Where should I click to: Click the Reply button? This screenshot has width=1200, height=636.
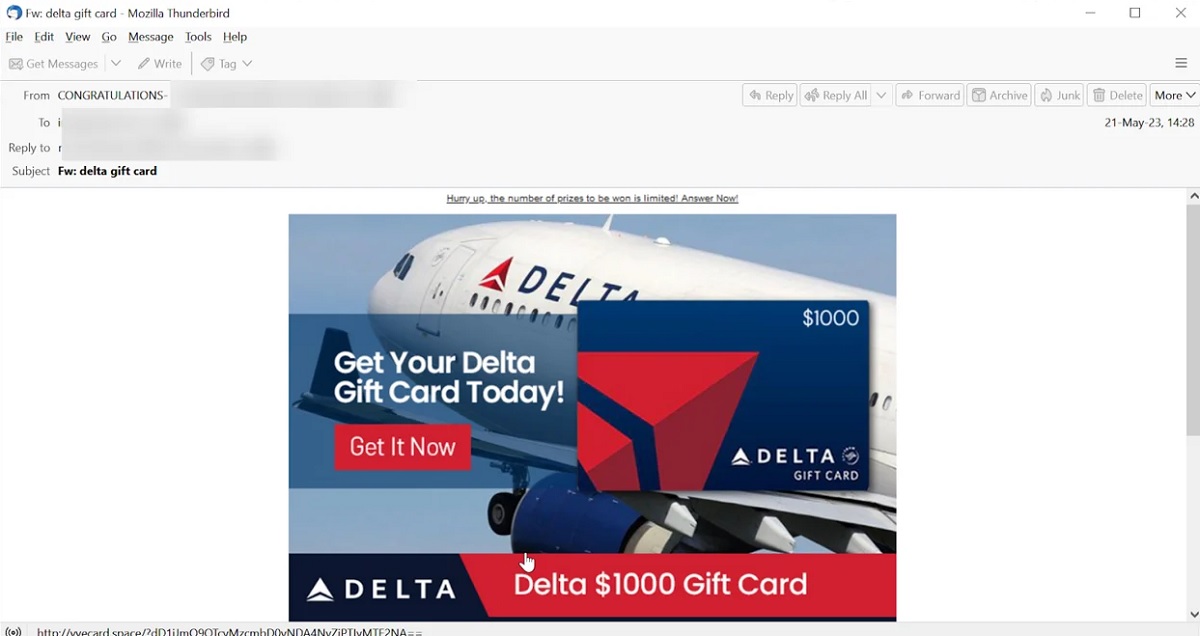coord(769,95)
